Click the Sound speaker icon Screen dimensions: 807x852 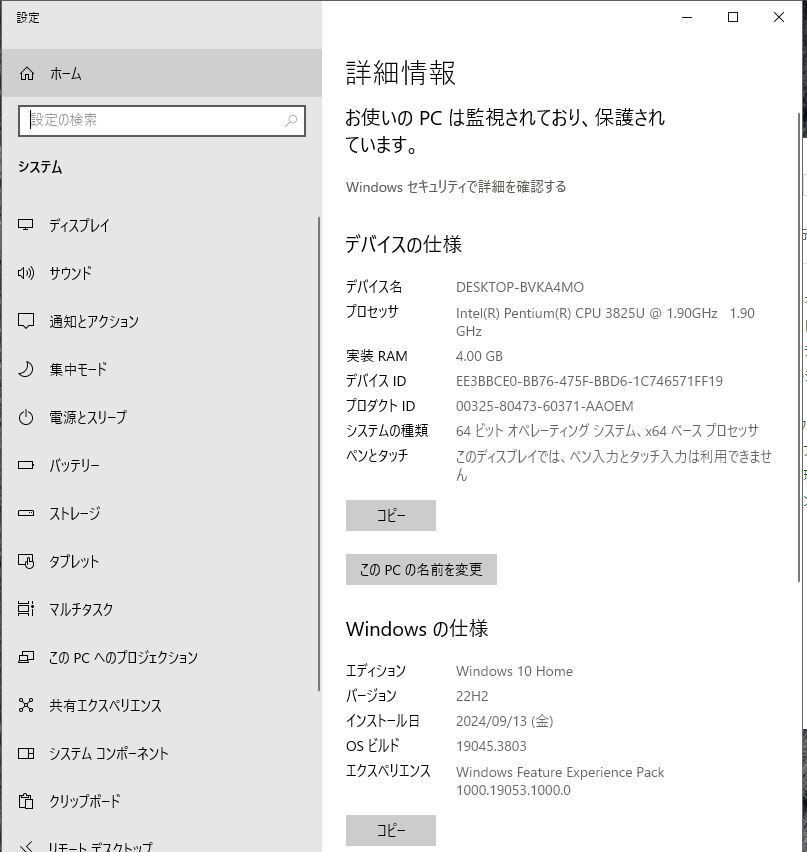coord(26,273)
